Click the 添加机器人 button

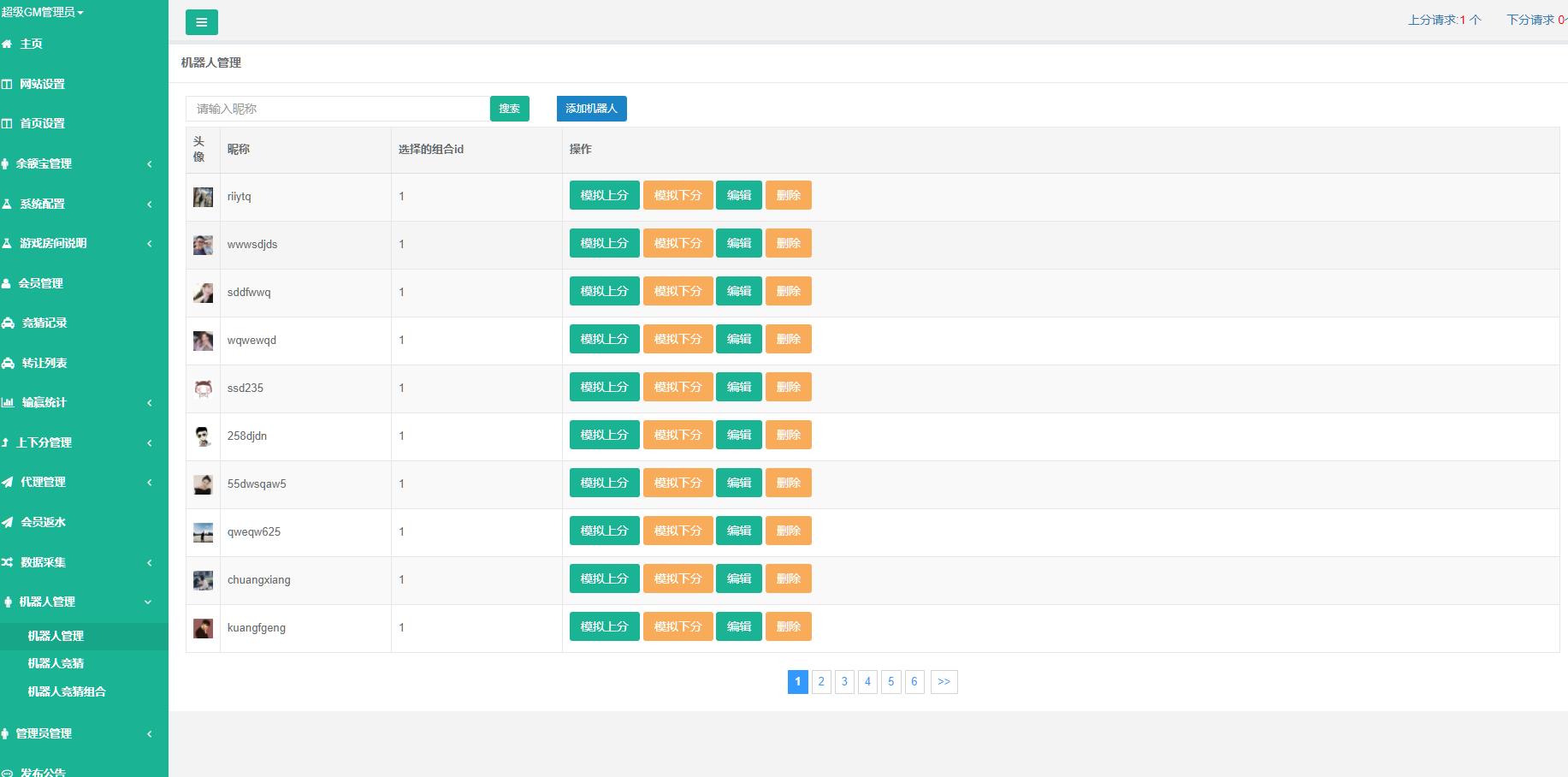point(591,109)
